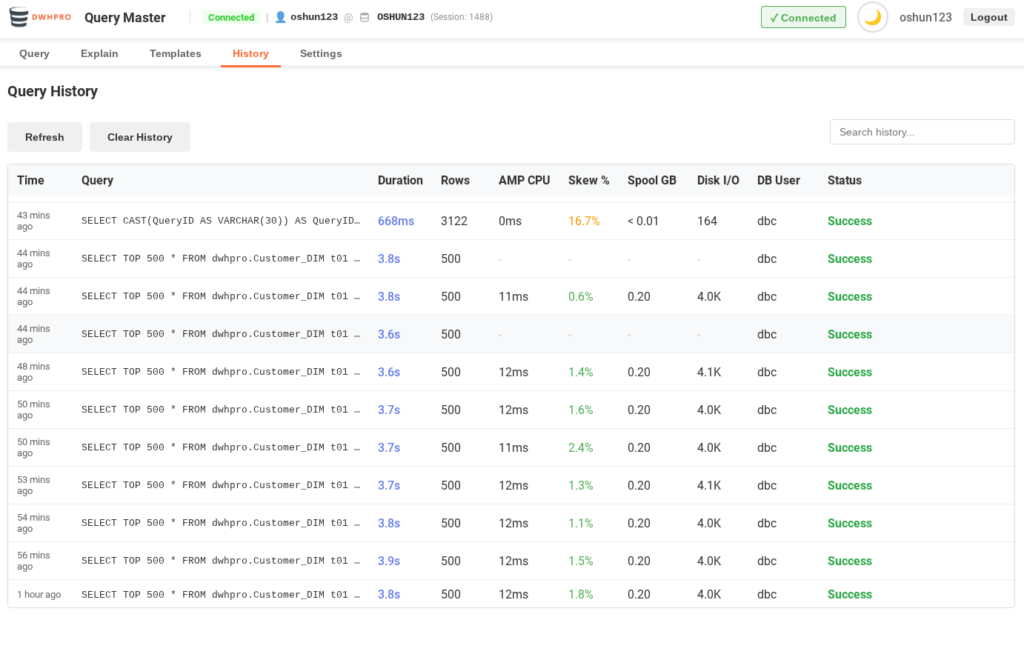Click the small Connected badge near the title
The height and width of the screenshot is (657, 1024).
point(231,17)
